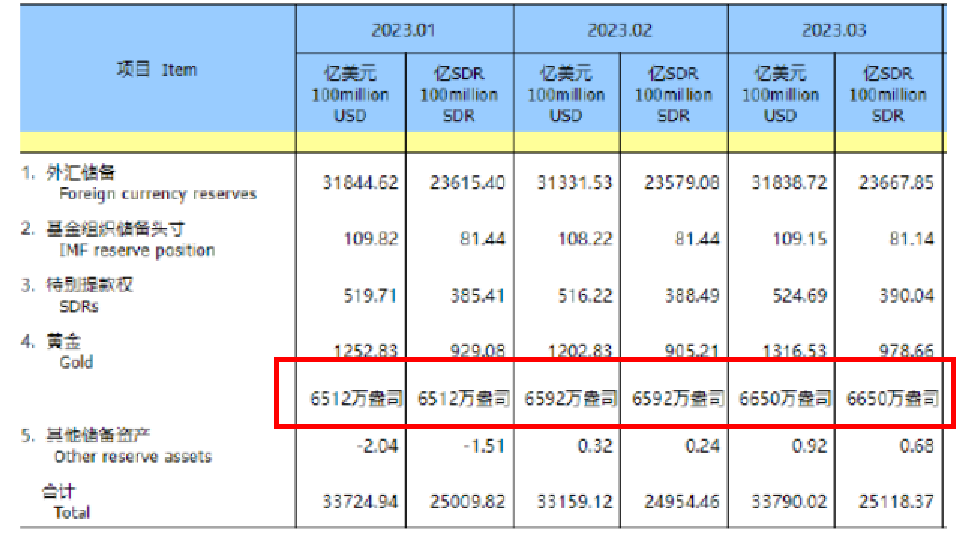Select 6592万盎司 in the 2023.02 SDR column
This screenshot has height=543, width=959.
click(678, 399)
